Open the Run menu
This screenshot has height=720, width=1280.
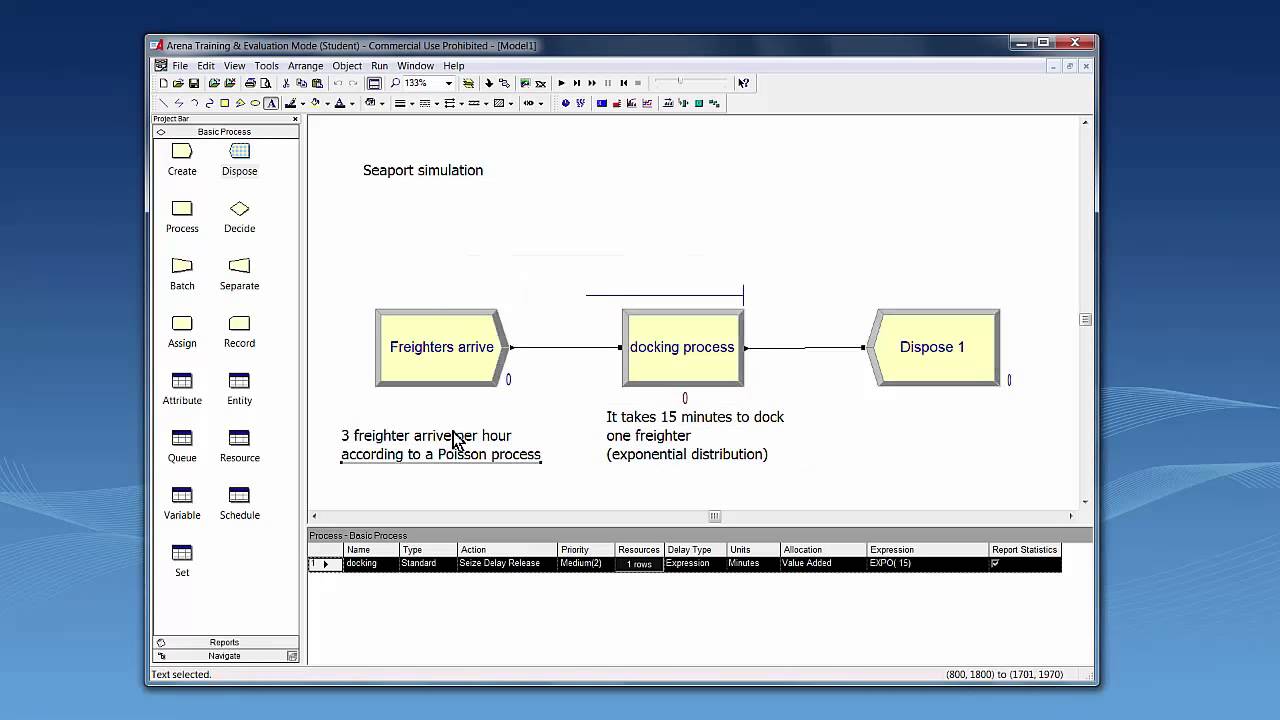tap(380, 66)
